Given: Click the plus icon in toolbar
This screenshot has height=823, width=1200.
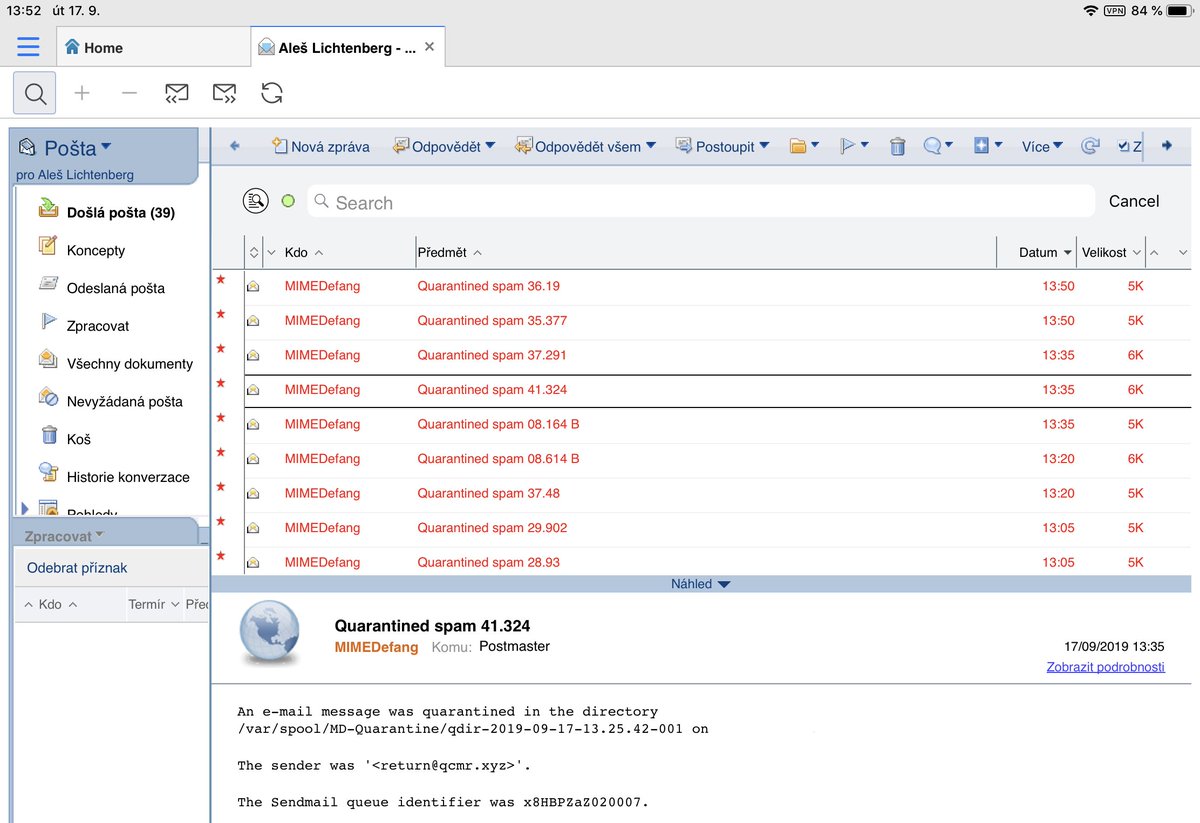Looking at the screenshot, I should pyautogui.click(x=82, y=93).
